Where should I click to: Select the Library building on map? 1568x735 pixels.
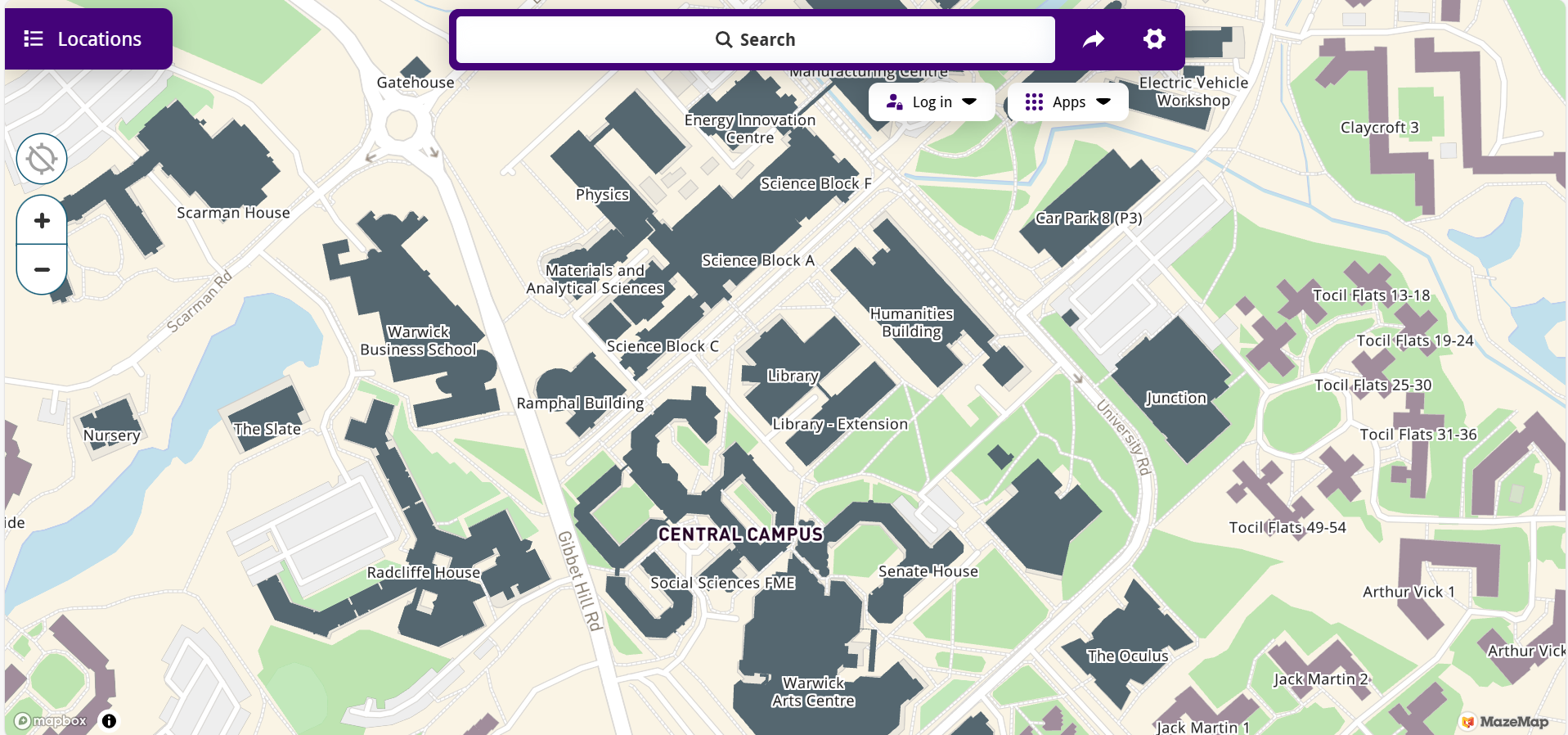pos(793,376)
